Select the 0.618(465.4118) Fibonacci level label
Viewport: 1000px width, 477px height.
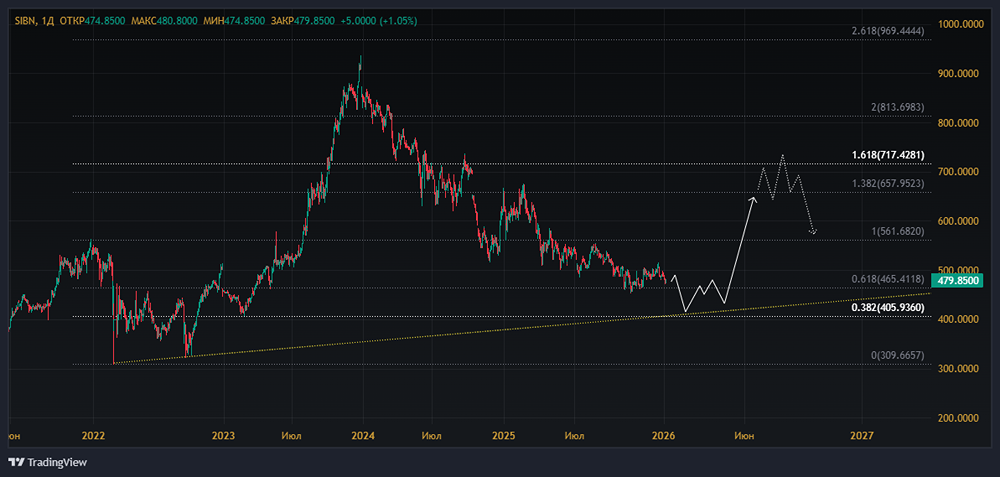[889, 279]
